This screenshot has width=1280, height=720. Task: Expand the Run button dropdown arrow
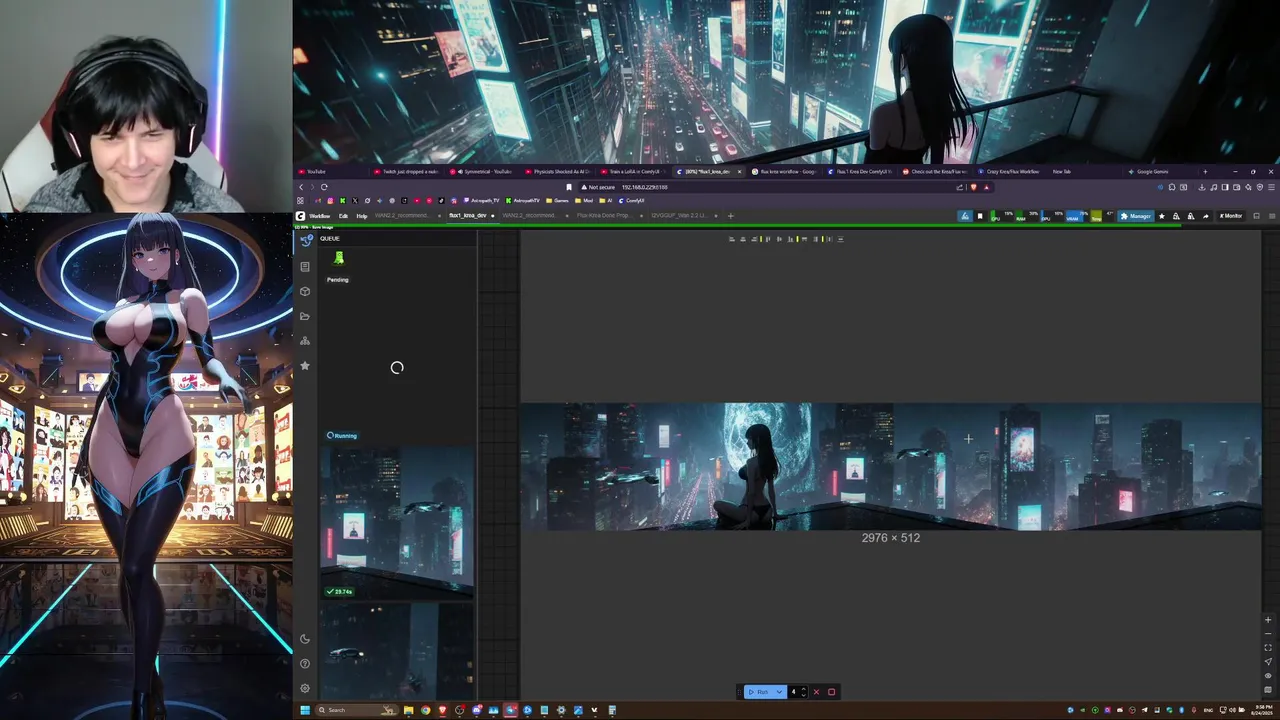point(779,692)
